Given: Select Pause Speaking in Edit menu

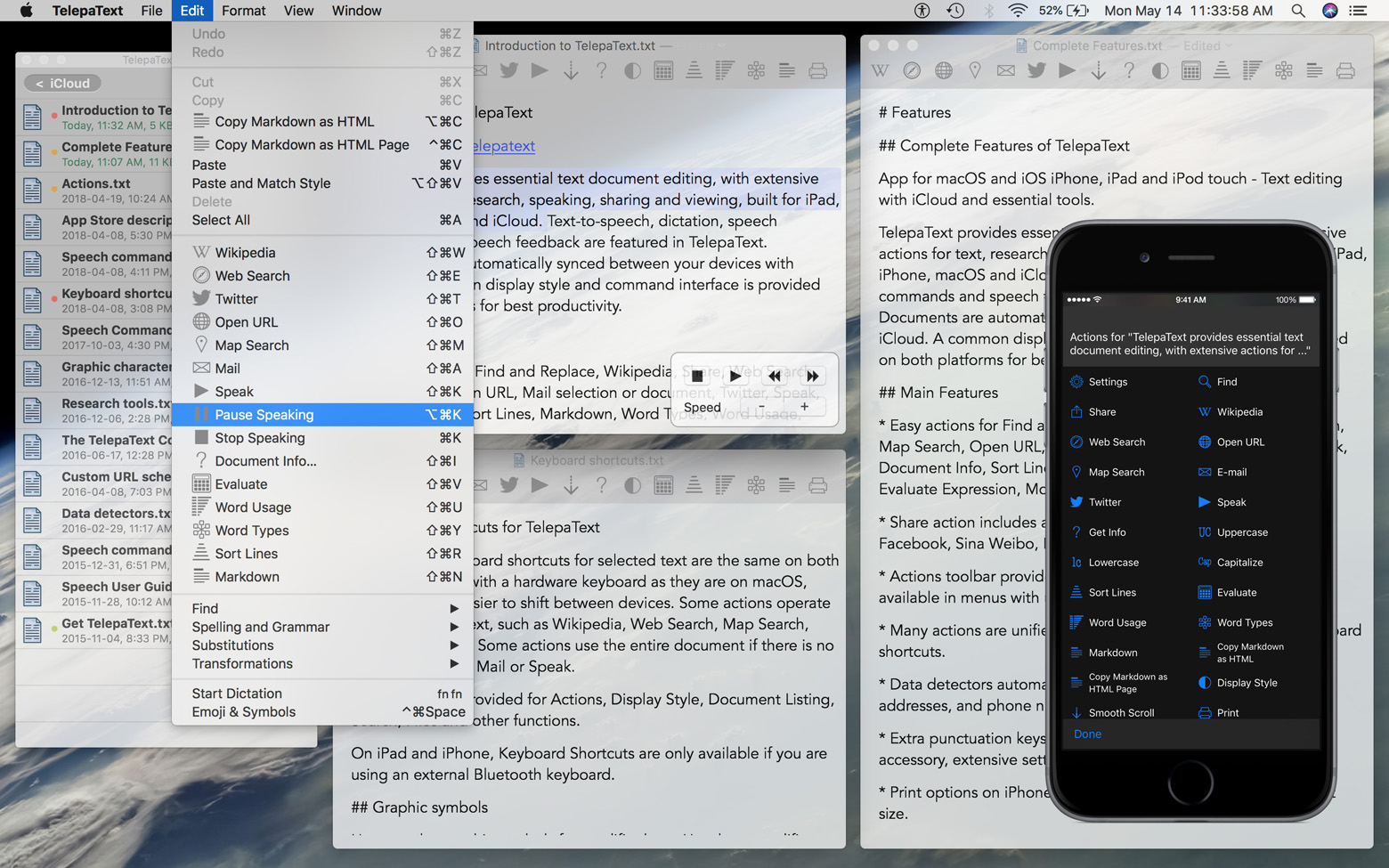Looking at the screenshot, I should [322, 415].
